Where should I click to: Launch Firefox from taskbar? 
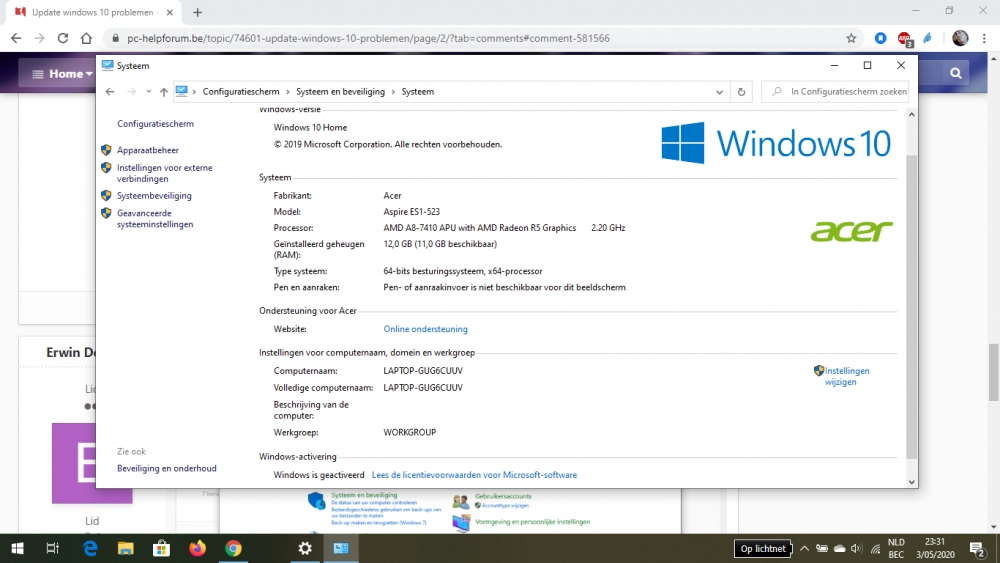(197, 548)
